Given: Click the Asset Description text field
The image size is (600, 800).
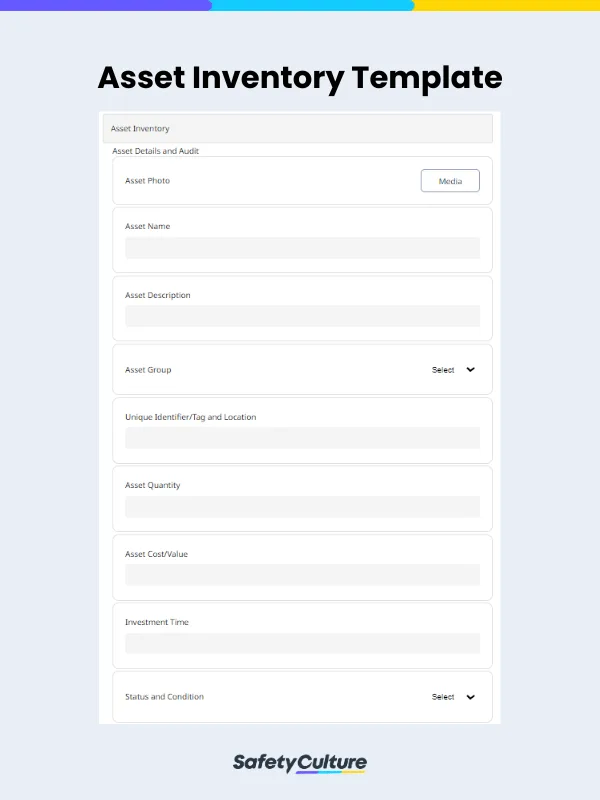Looking at the screenshot, I should coord(302,316).
